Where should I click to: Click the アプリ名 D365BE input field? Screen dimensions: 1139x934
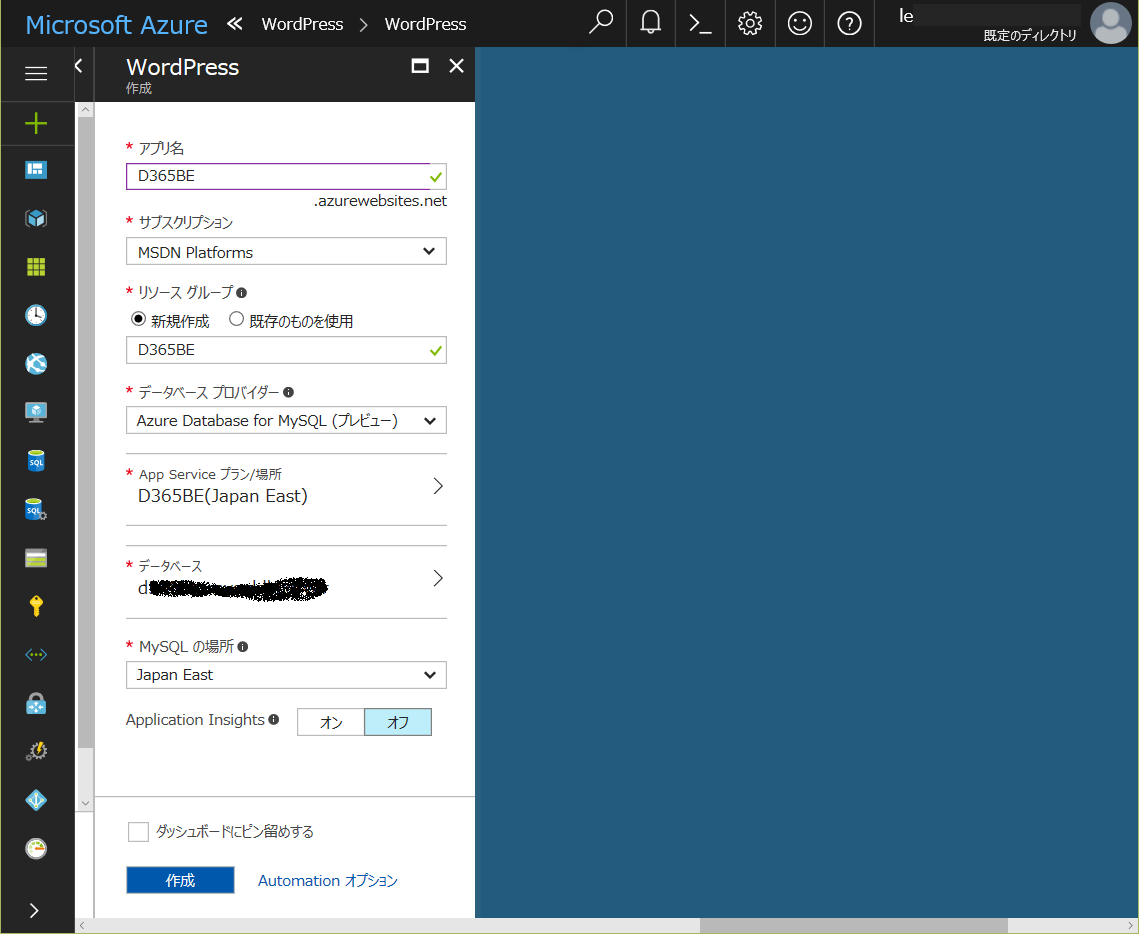click(x=286, y=176)
